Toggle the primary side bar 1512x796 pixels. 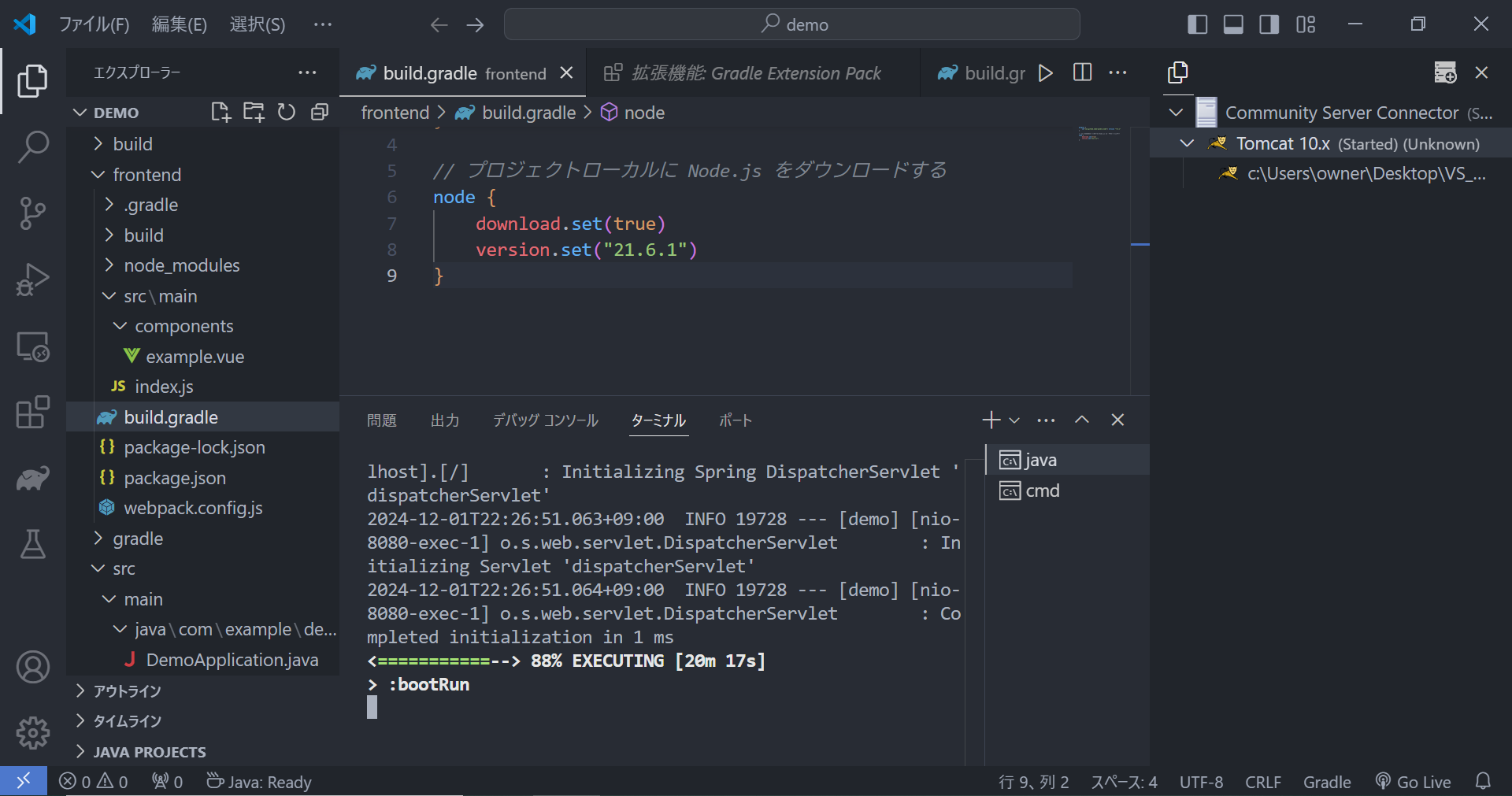click(1197, 24)
